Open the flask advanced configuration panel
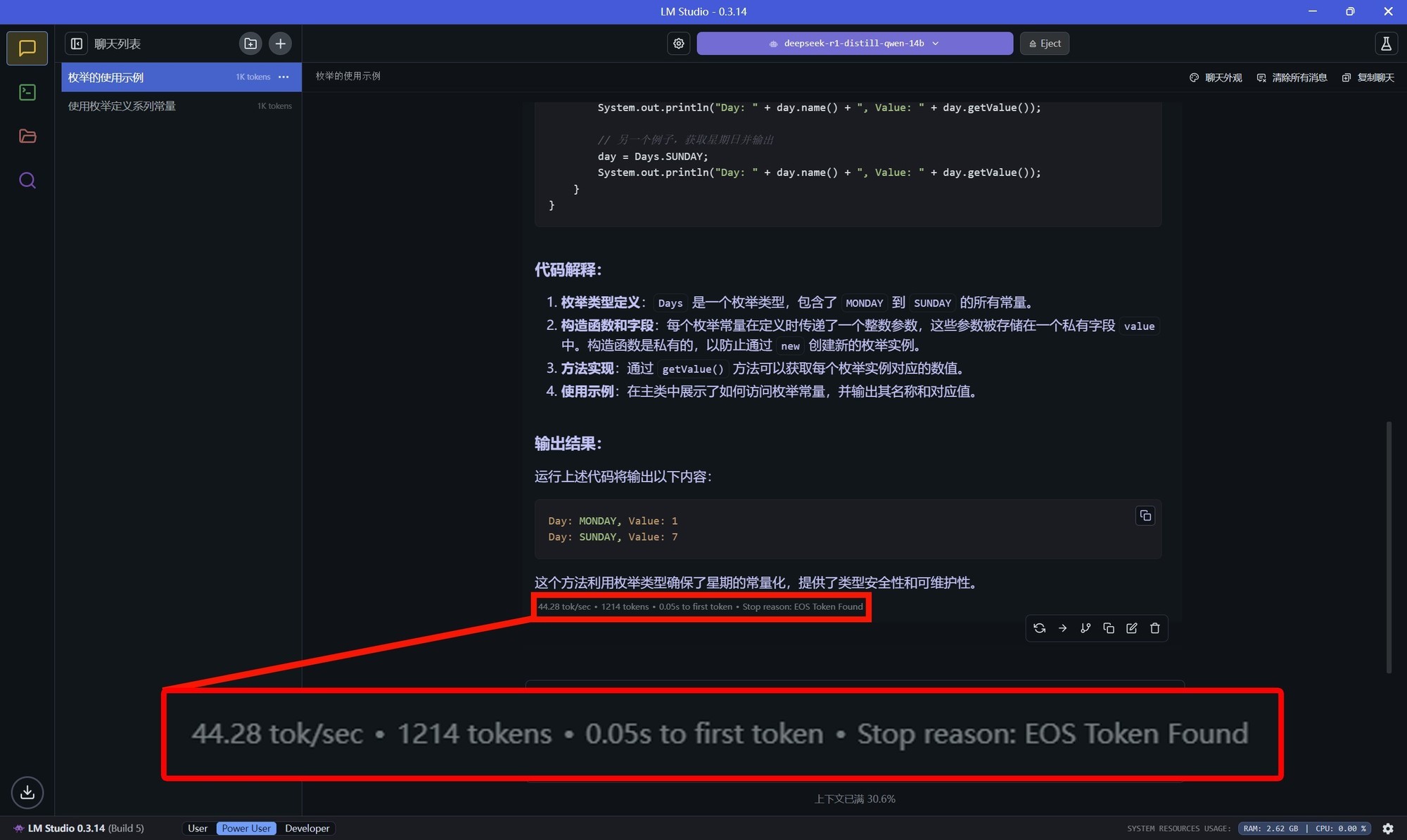Screen dimensions: 1407x840 click(1385, 44)
